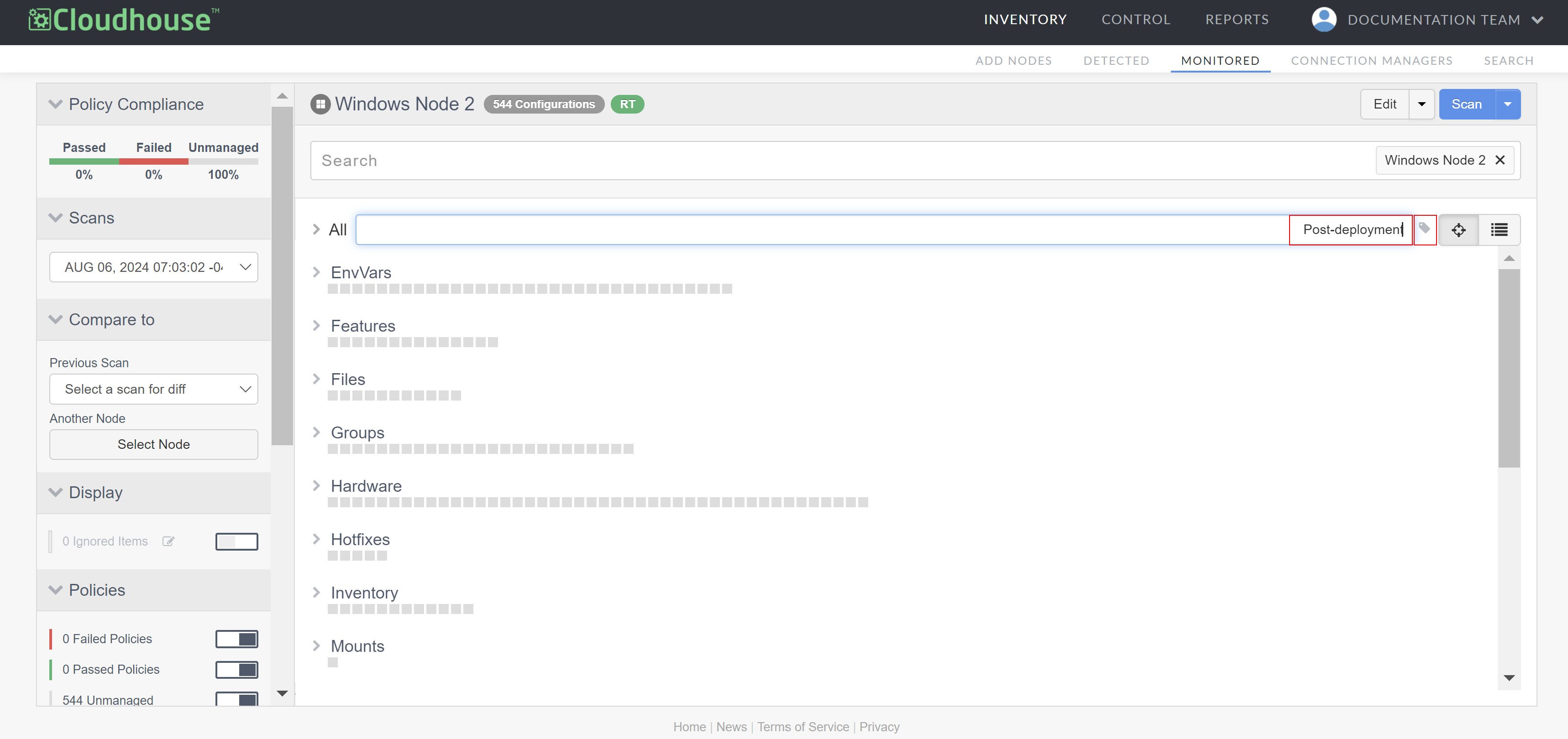Toggle the Failed Policies switch
1568x739 pixels.
[x=236, y=639]
